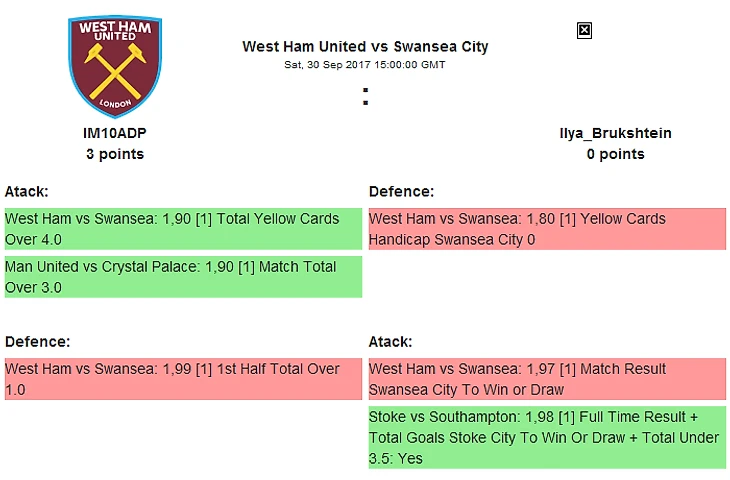Click the West Ham United crest logo
730x480 pixels.
coord(115,67)
